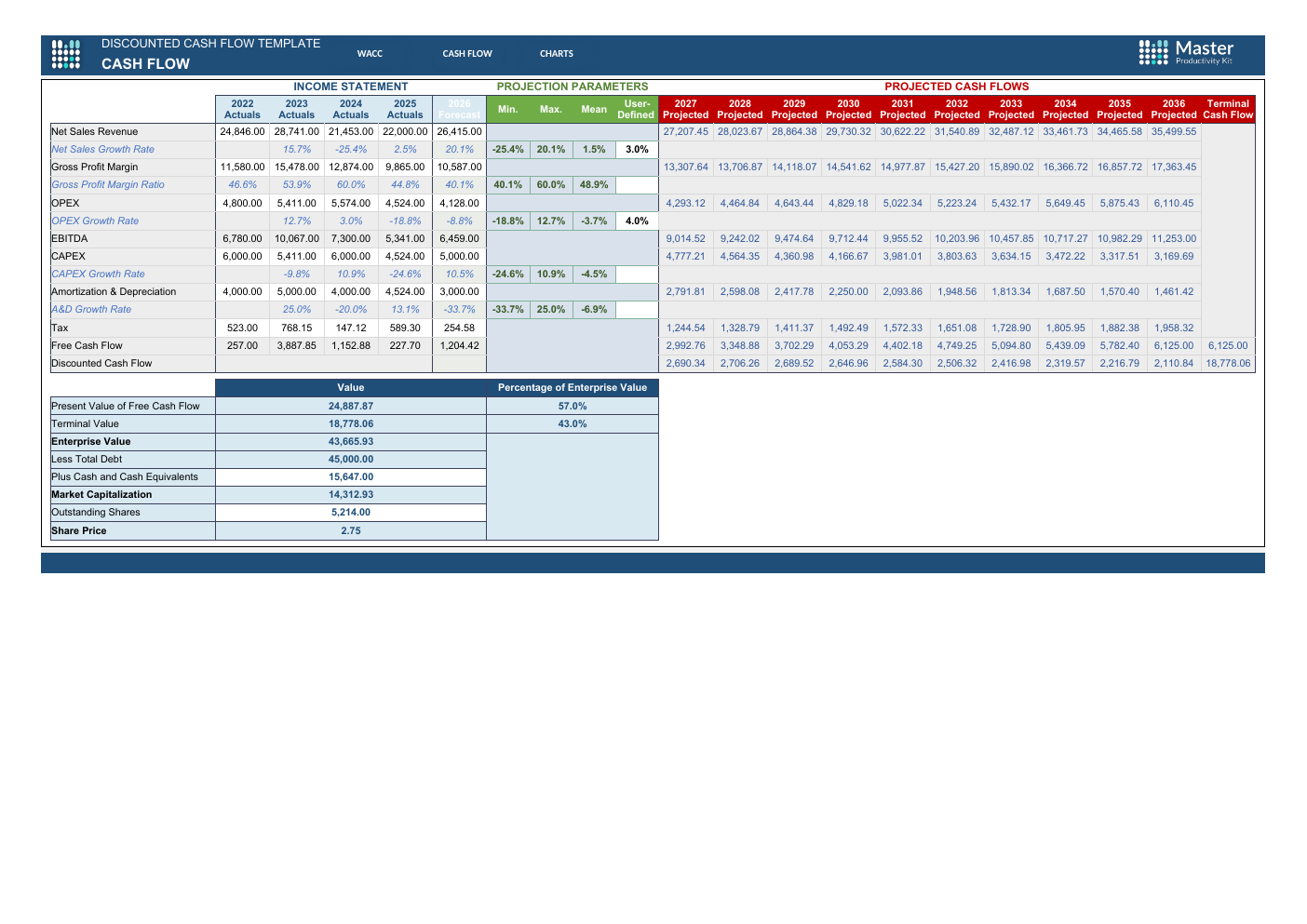The height and width of the screenshot is (924, 1307).
Task: Select the 2027 EBITDA value 9,014.52
Action: [x=686, y=239]
